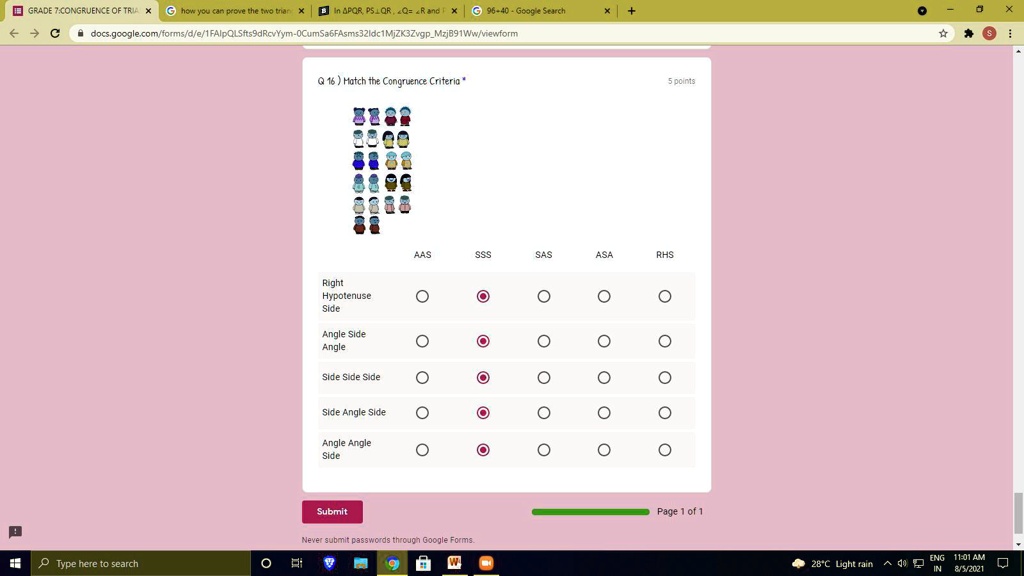
Task: Go back to previous page arrow
Action: coord(14,33)
